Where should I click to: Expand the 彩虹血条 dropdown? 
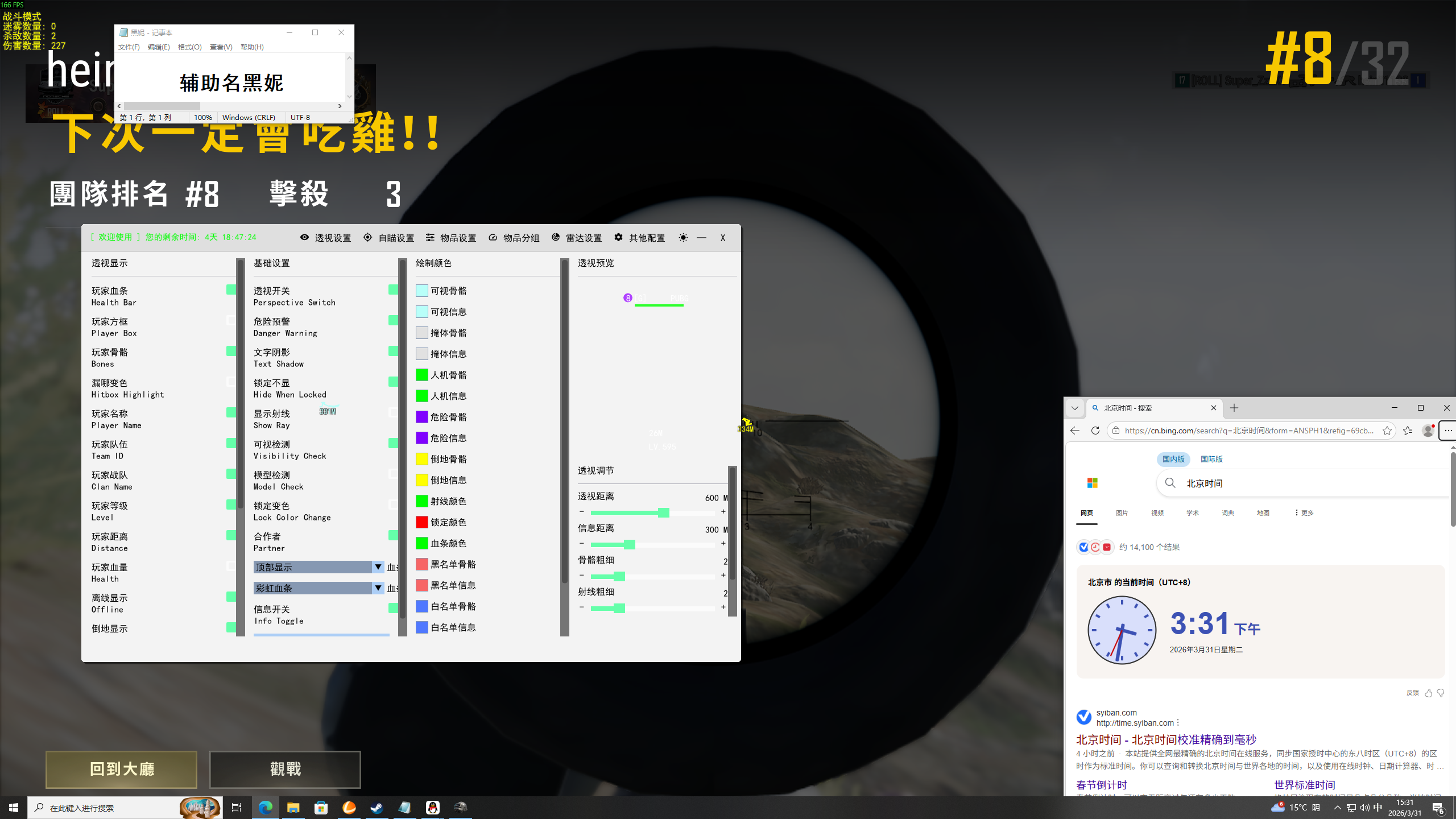point(378,588)
